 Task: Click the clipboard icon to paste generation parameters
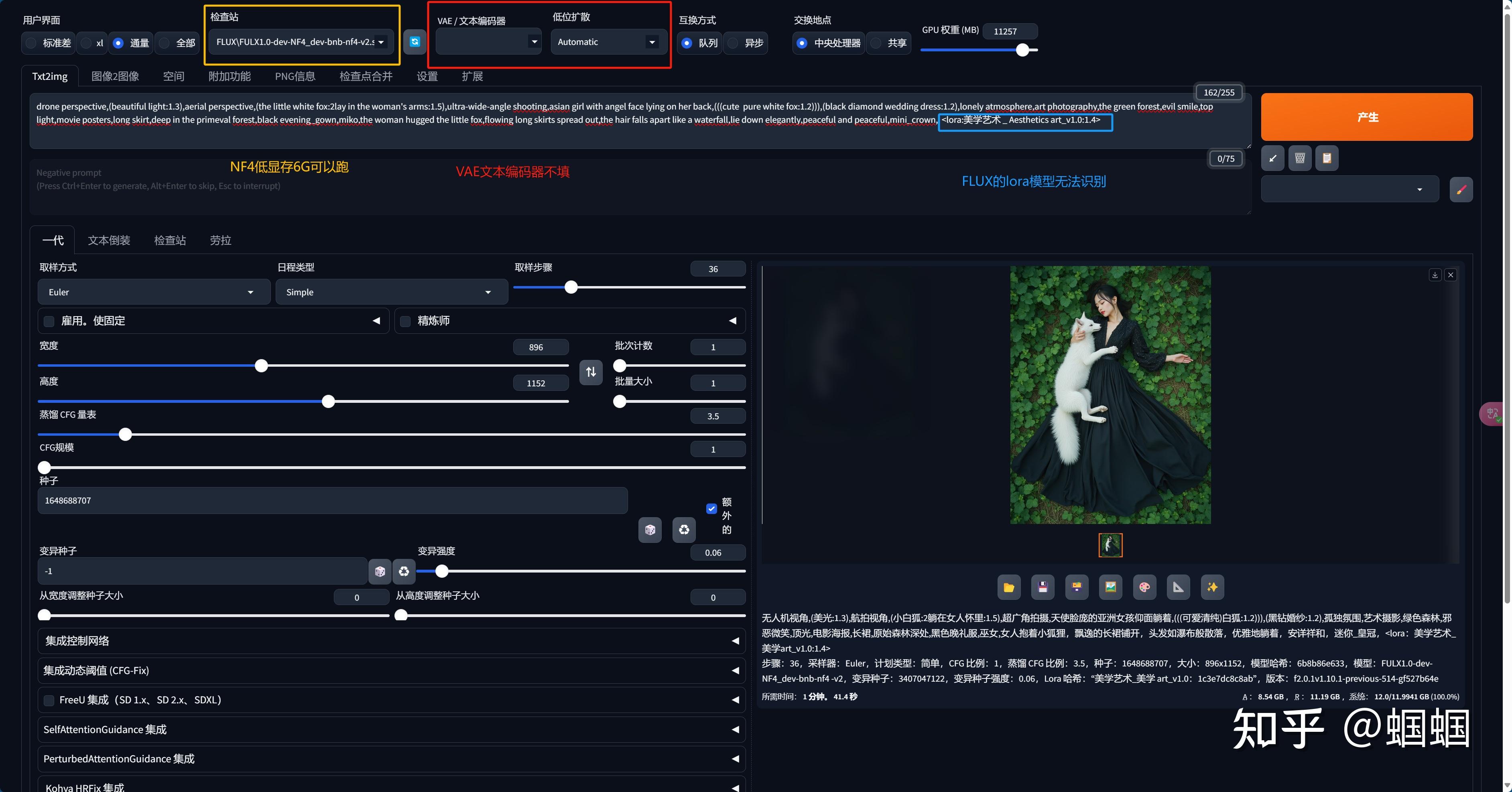pos(1327,158)
